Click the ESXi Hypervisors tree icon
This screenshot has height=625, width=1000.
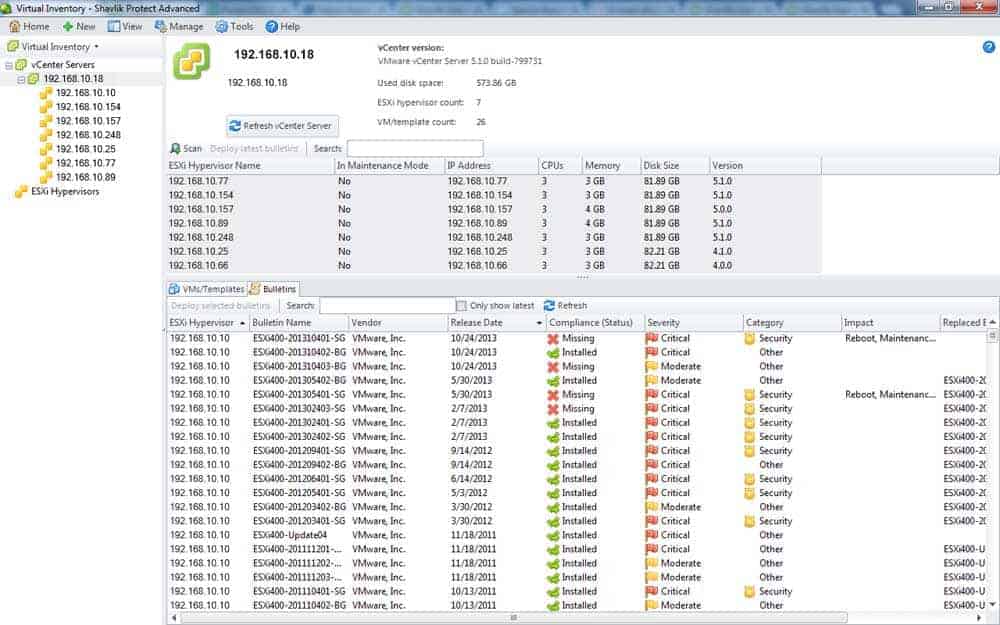[x=21, y=191]
